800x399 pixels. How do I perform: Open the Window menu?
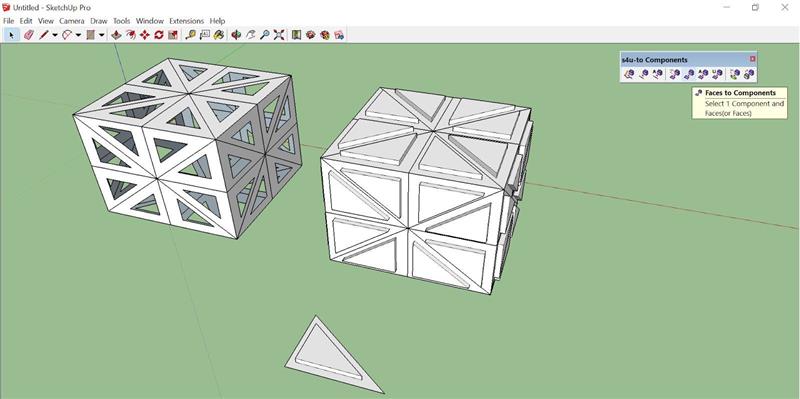click(x=149, y=21)
